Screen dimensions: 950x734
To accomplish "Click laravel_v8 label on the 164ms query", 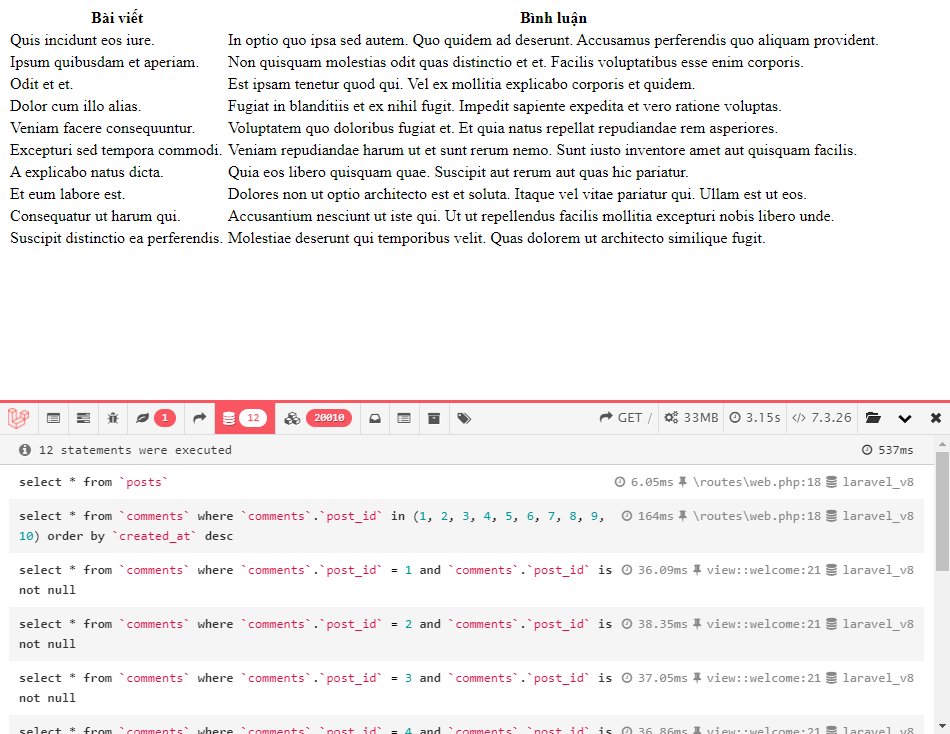I will coord(870,516).
